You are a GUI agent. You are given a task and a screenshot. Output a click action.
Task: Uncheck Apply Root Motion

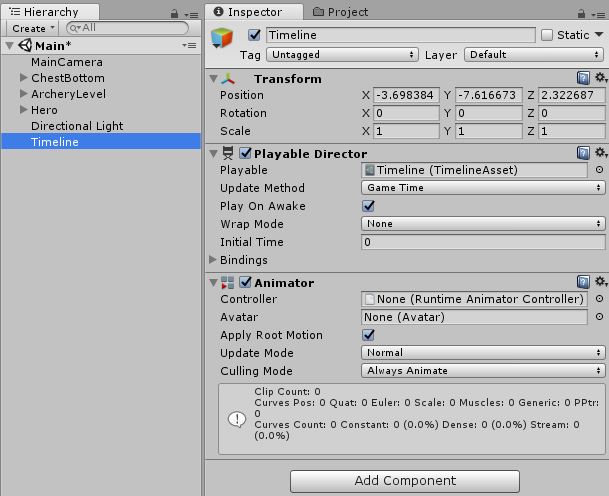[369, 335]
